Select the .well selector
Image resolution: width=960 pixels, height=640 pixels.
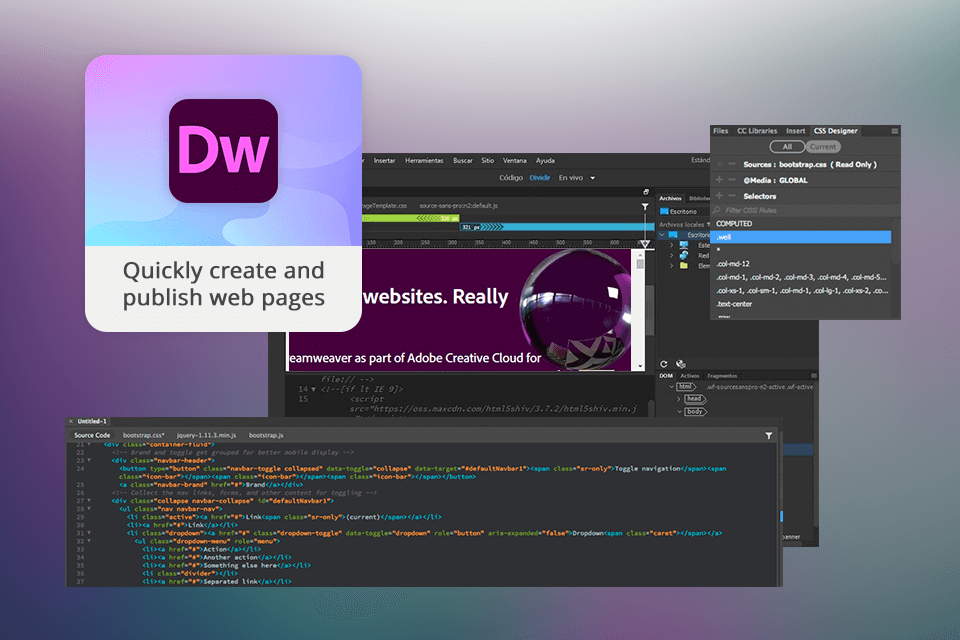[x=801, y=237]
